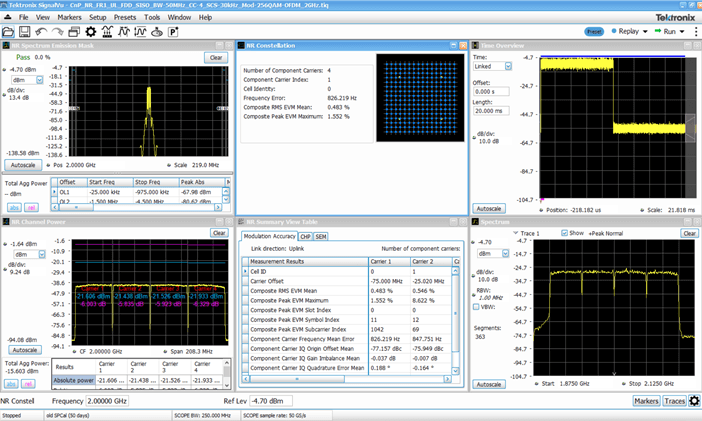Expand the Replay dropdown arrow

point(644,31)
